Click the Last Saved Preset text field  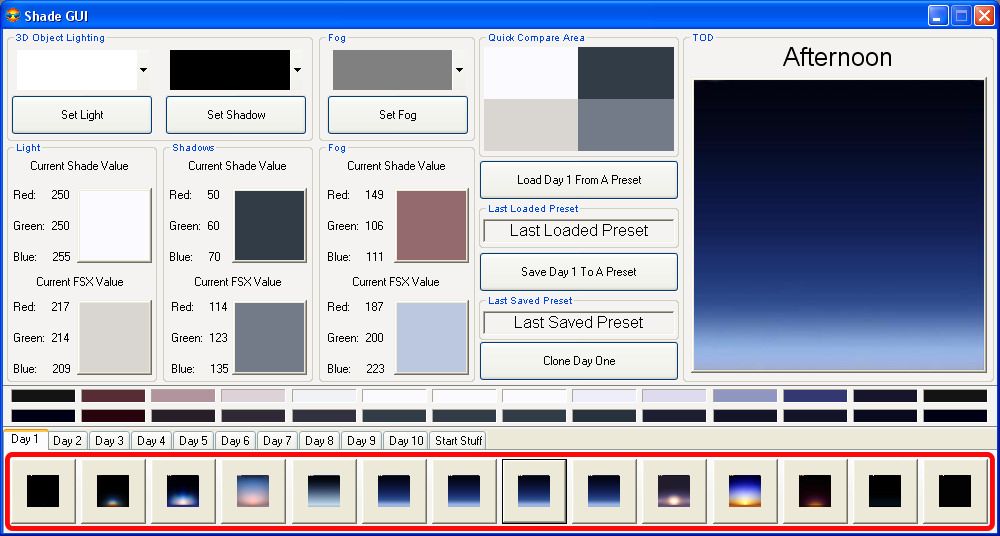pyautogui.click(x=578, y=322)
